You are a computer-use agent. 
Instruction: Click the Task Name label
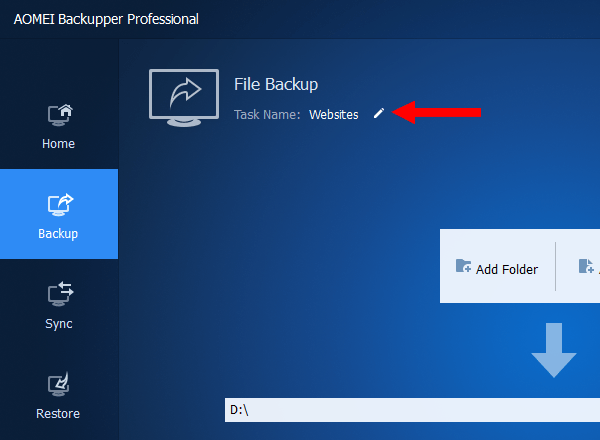pos(267,114)
